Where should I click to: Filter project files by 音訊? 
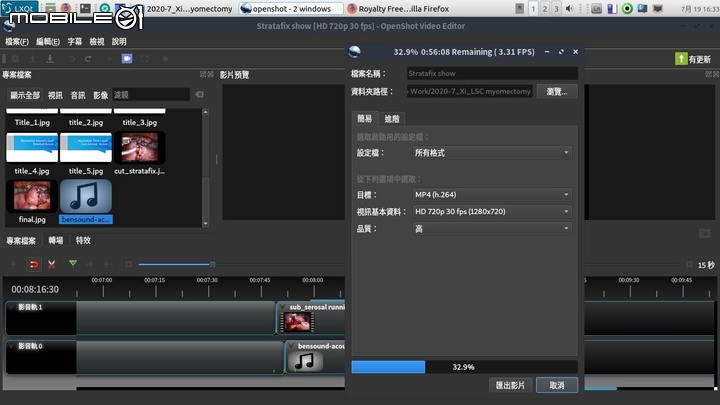coord(78,95)
